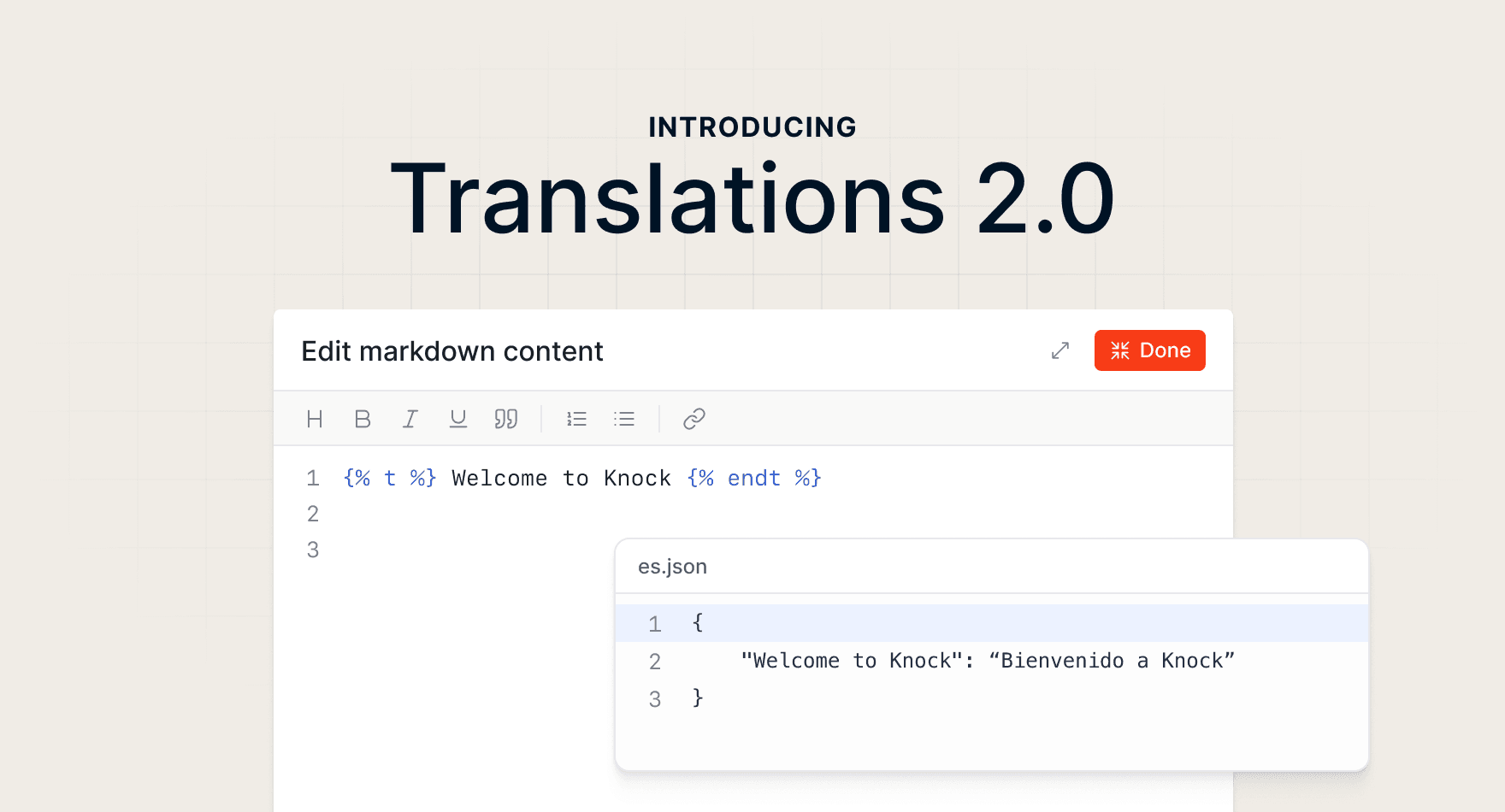The image size is (1505, 812).
Task: Click the "Welcome to Knock" JSON key
Action: [852, 661]
